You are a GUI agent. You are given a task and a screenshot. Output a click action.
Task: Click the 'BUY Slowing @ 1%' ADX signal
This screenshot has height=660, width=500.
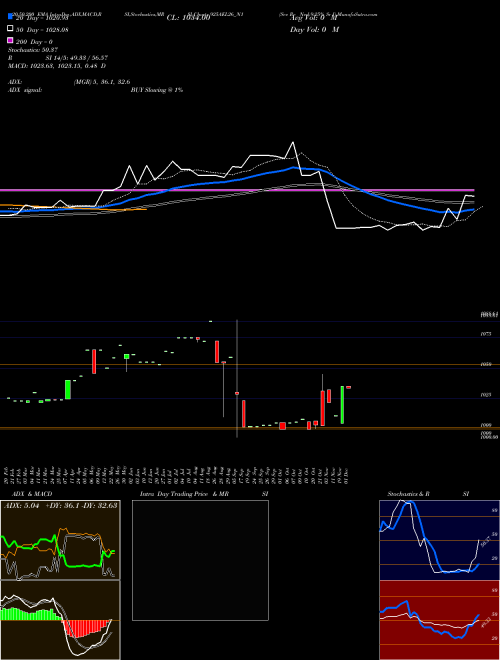tap(157, 90)
